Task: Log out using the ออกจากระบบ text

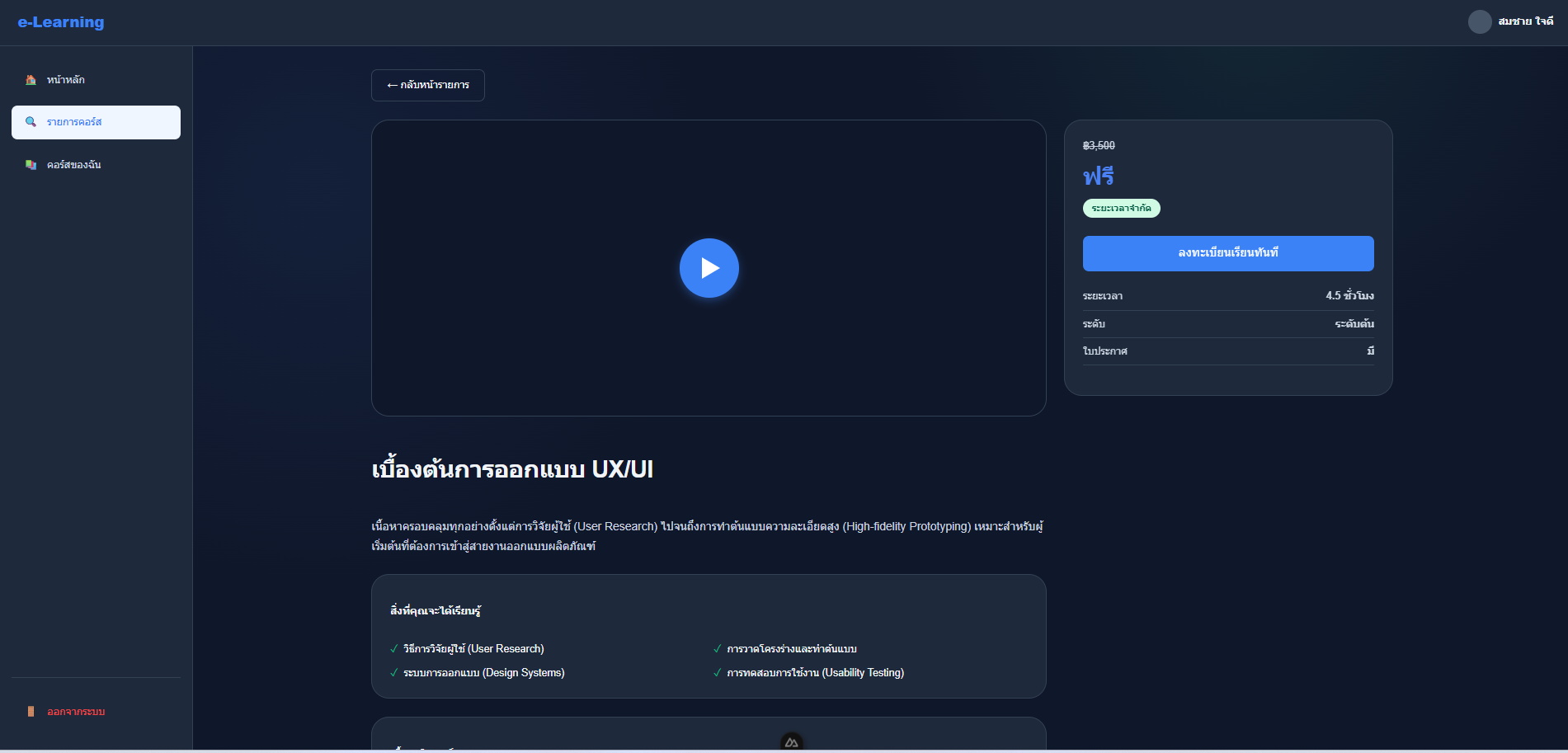Action: (76, 712)
